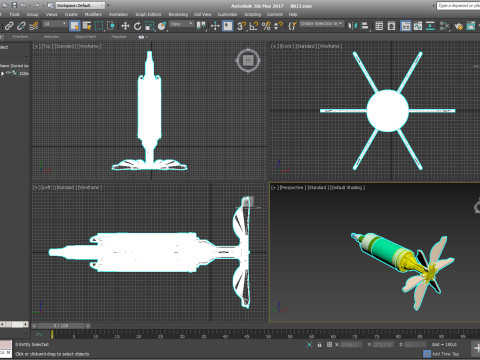Click the Select and Place tool

pyautogui.click(x=162, y=26)
